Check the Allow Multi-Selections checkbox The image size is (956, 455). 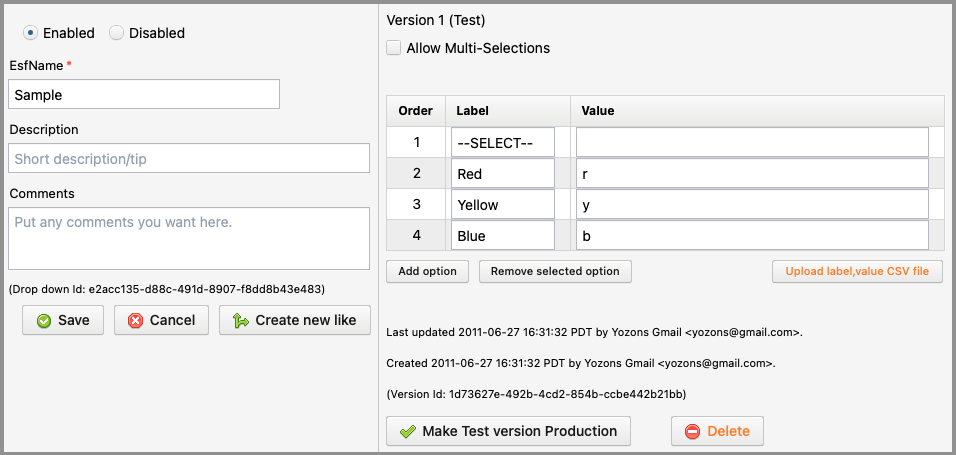click(394, 48)
